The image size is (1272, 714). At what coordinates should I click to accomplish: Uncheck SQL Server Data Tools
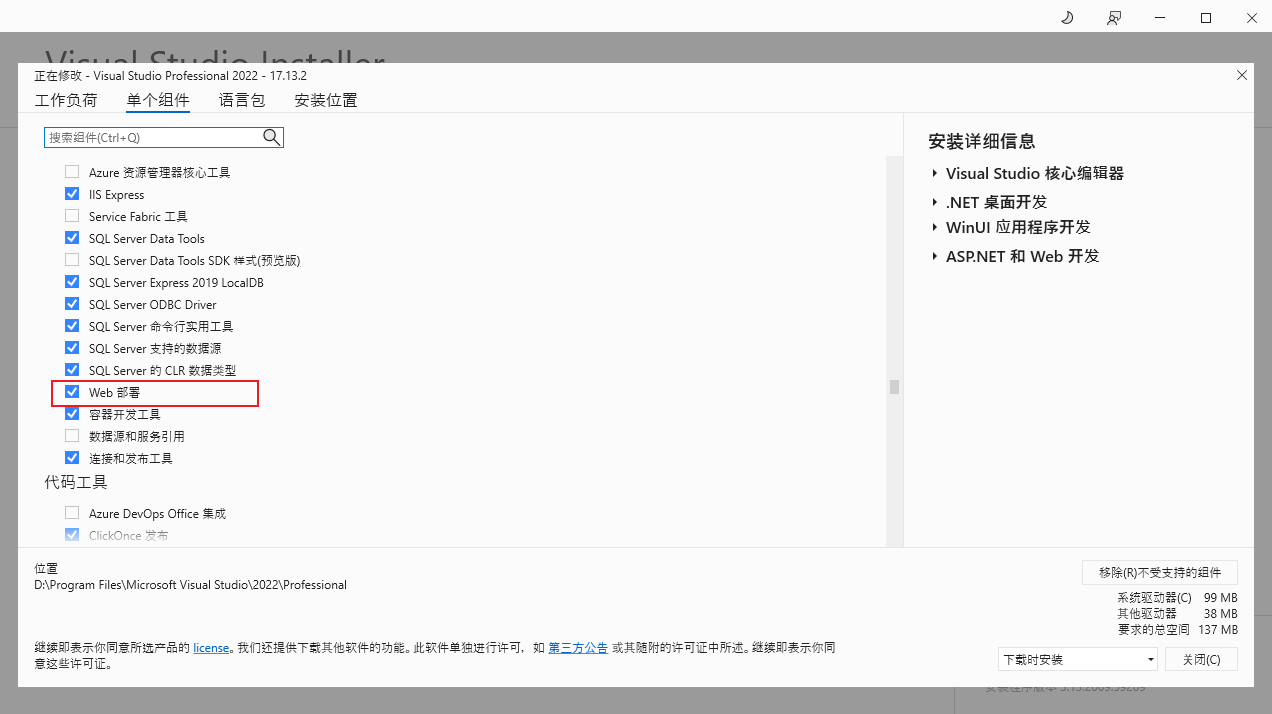pos(72,238)
